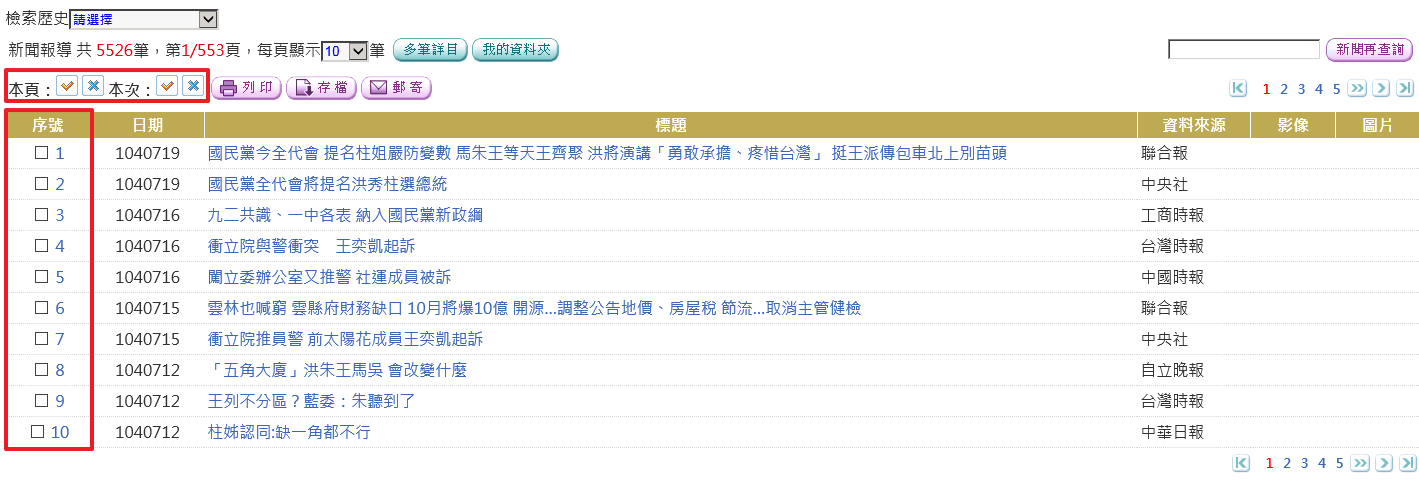Viewport: 1419px width, 488px height.
Task: Click the search-again text input field
Action: coord(1243,50)
